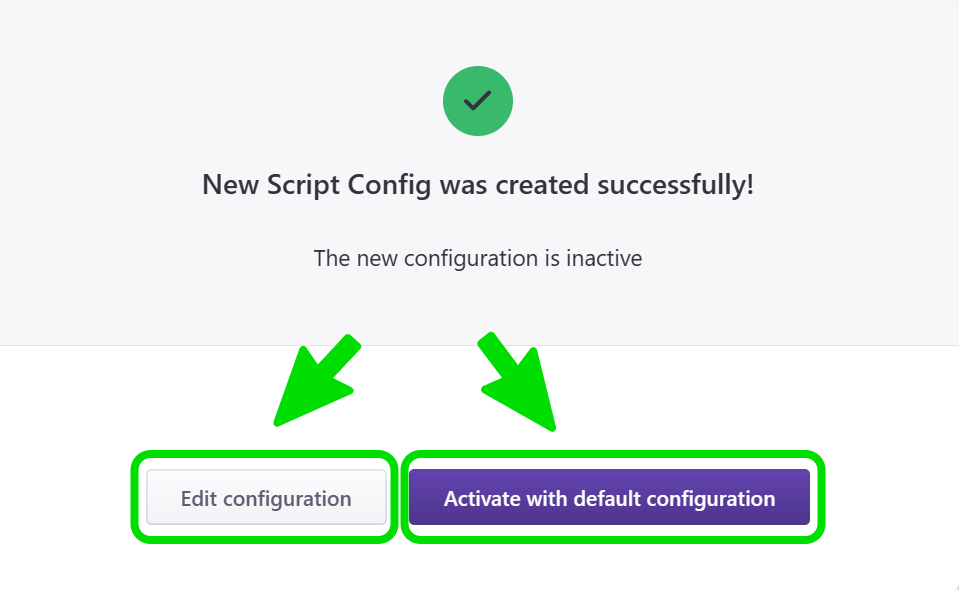Click the dark checkmark inside the green circle
Image resolution: width=959 pixels, height=590 pixels.
click(x=478, y=100)
